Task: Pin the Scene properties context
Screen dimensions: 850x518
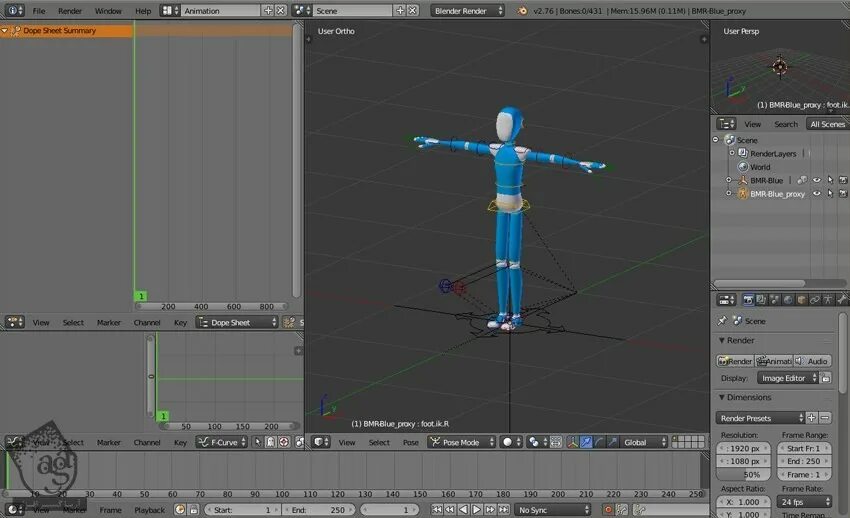Action: (x=722, y=321)
